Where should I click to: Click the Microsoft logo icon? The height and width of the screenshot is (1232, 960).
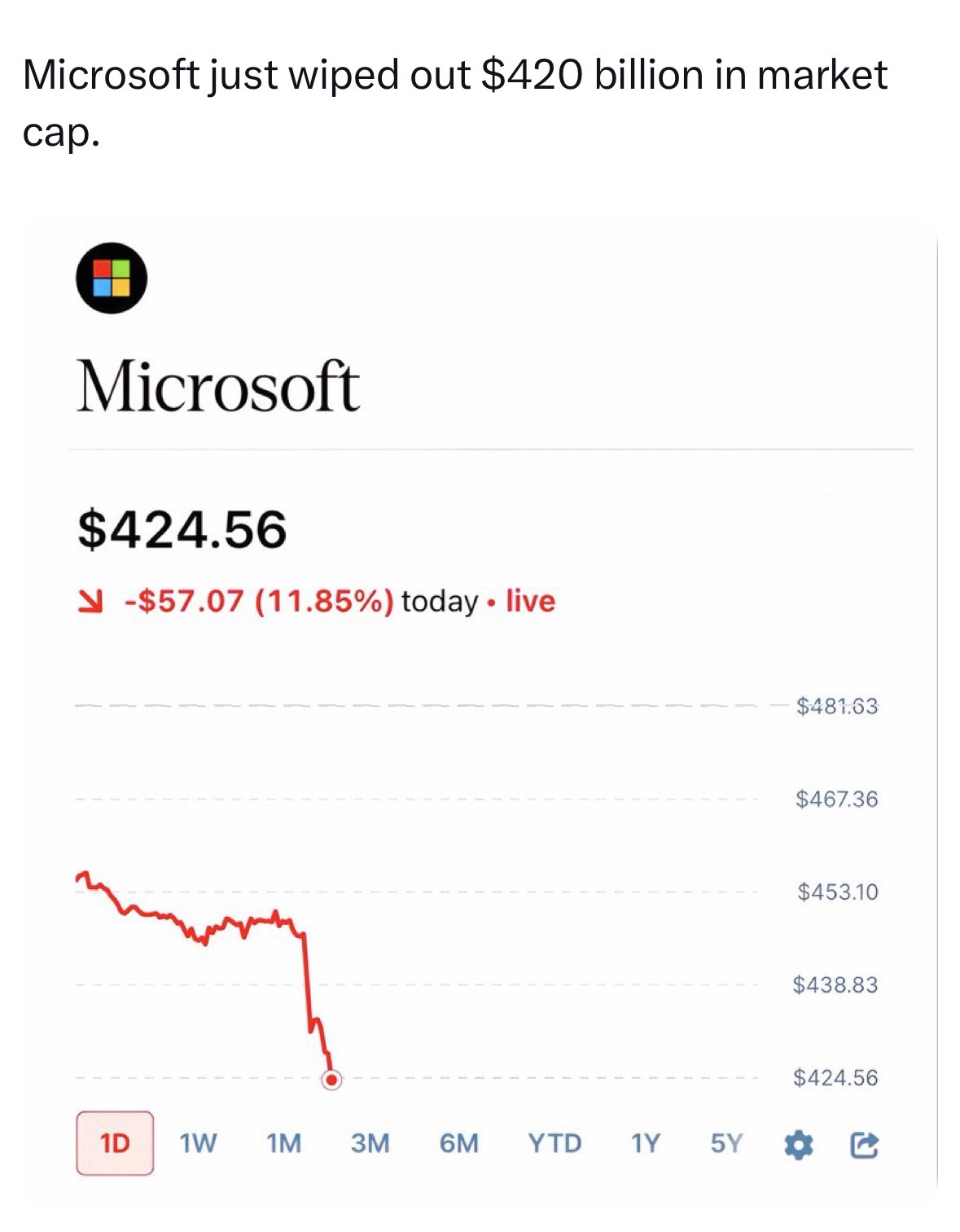tap(112, 278)
